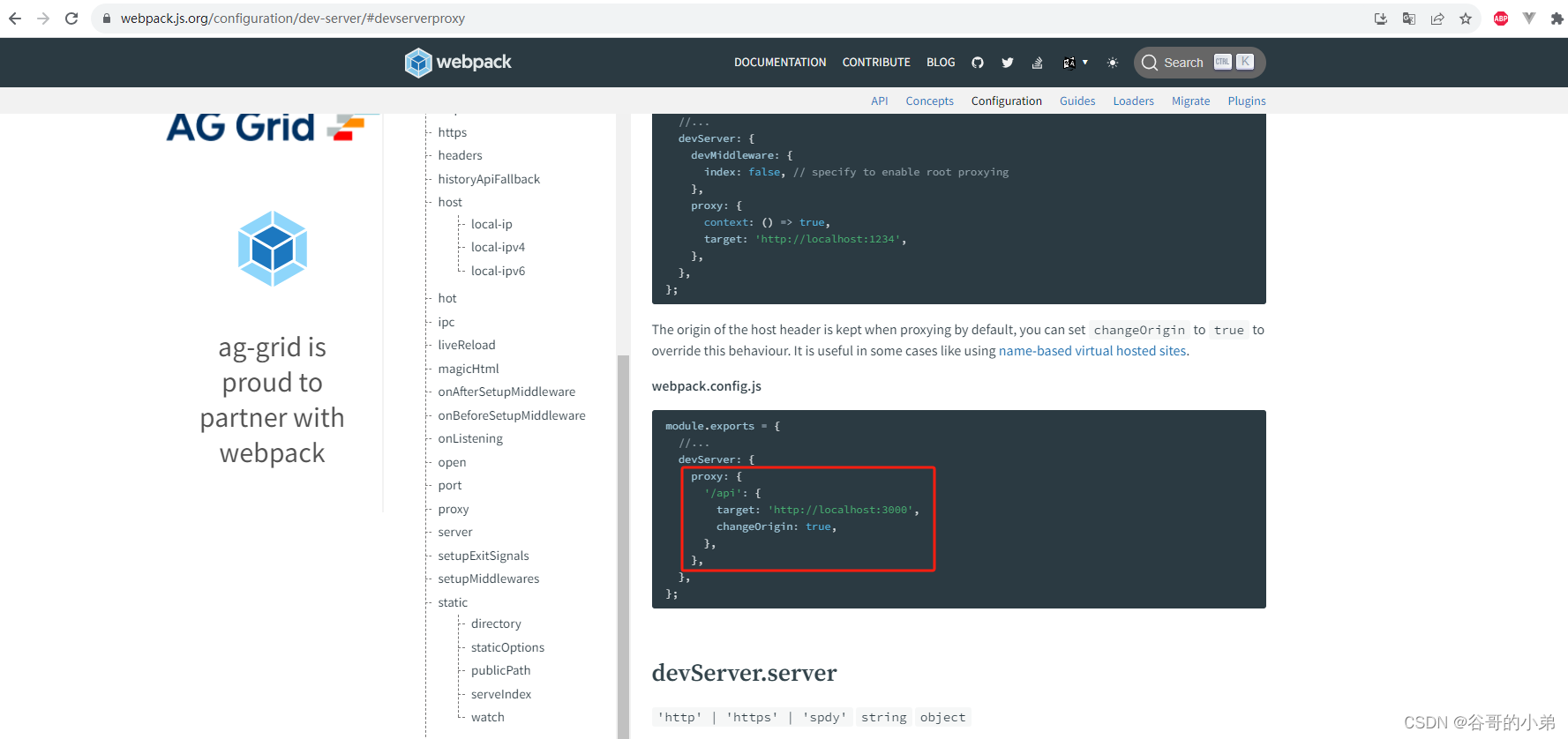Click the Search box in header
The height and width of the screenshot is (739, 1568).
click(1199, 63)
